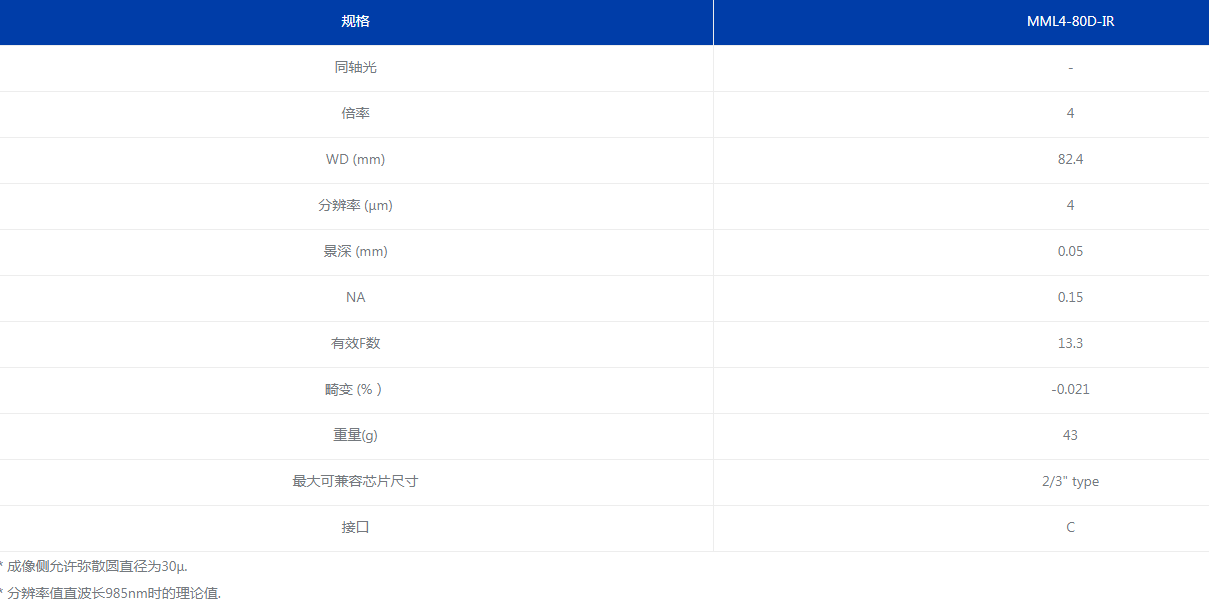The width and height of the screenshot is (1209, 615).
Task: Select the 分辨率 value 4
Action: click(1070, 205)
